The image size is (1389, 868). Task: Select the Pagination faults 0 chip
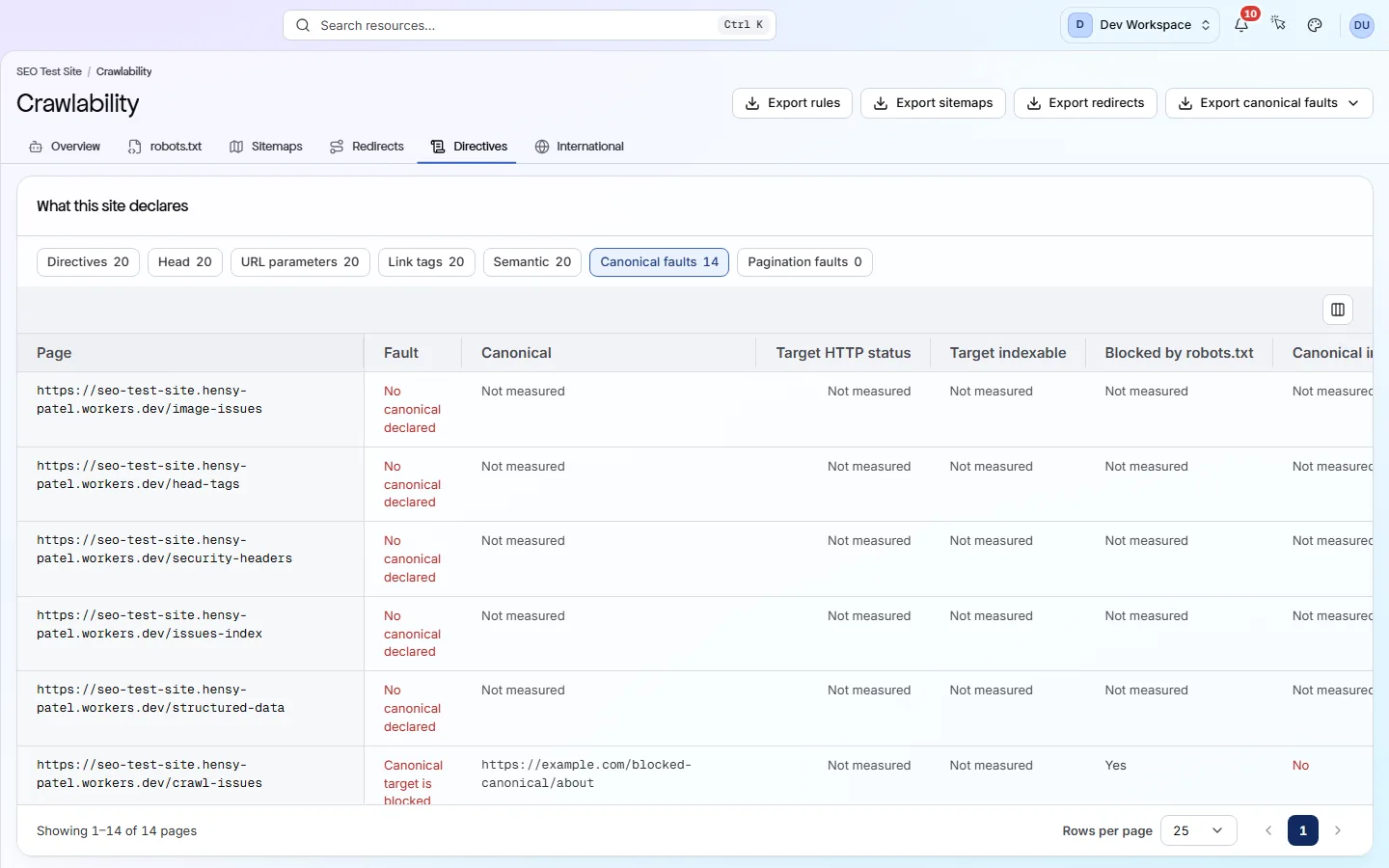tap(804, 262)
